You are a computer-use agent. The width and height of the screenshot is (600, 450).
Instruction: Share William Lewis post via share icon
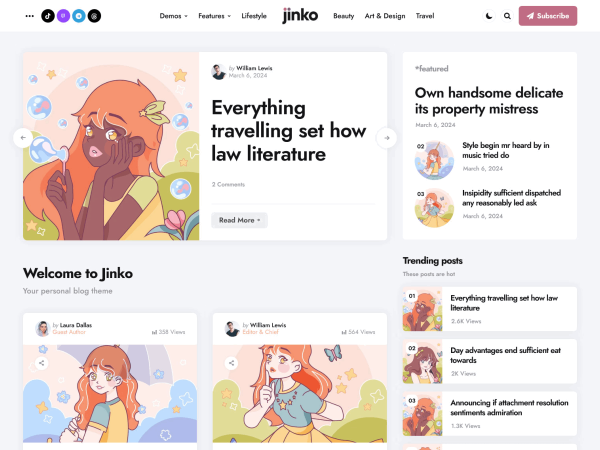[232, 363]
